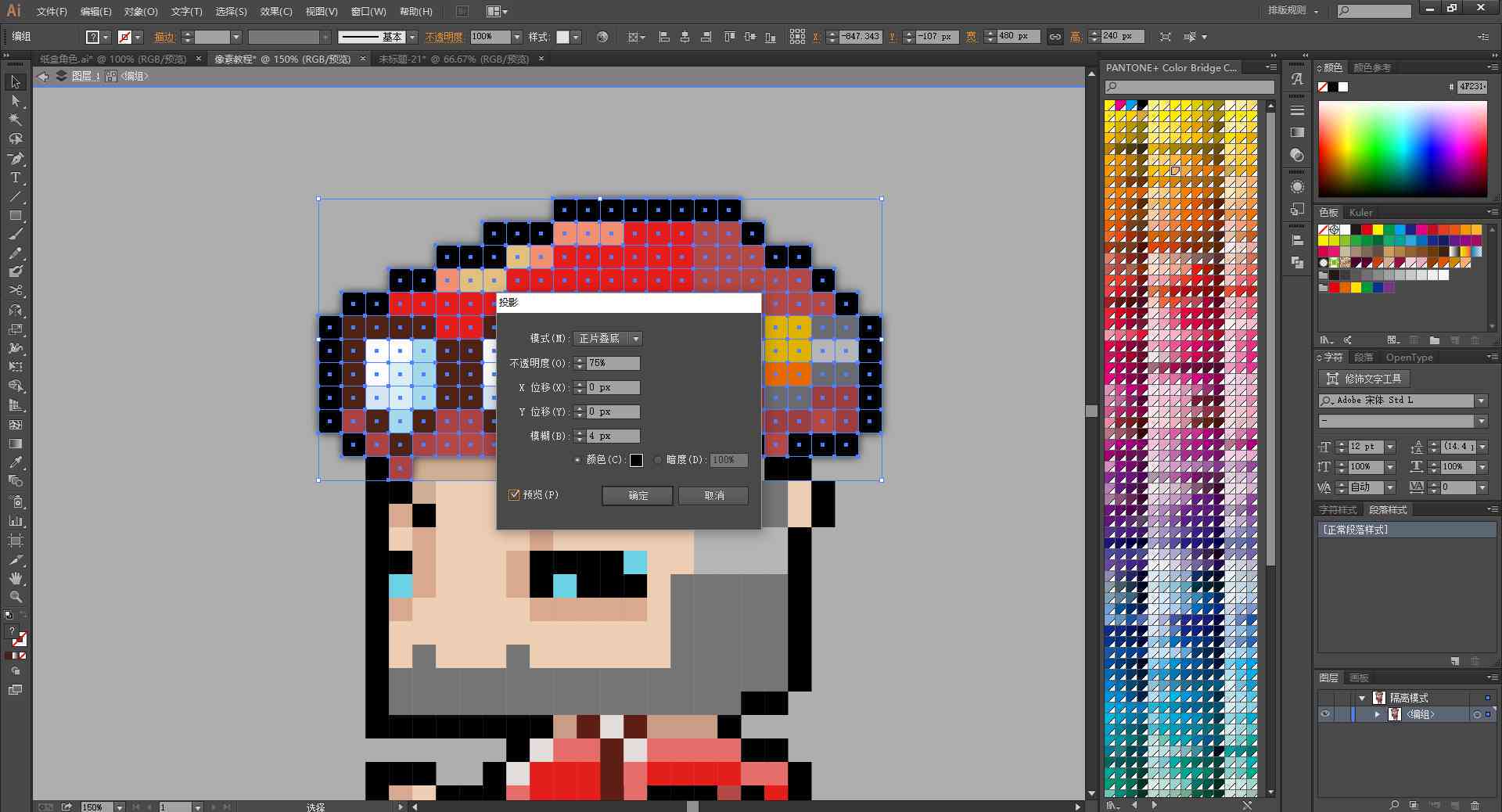
Task: Click the dialog 不透明度 75% field
Action: tap(613, 363)
